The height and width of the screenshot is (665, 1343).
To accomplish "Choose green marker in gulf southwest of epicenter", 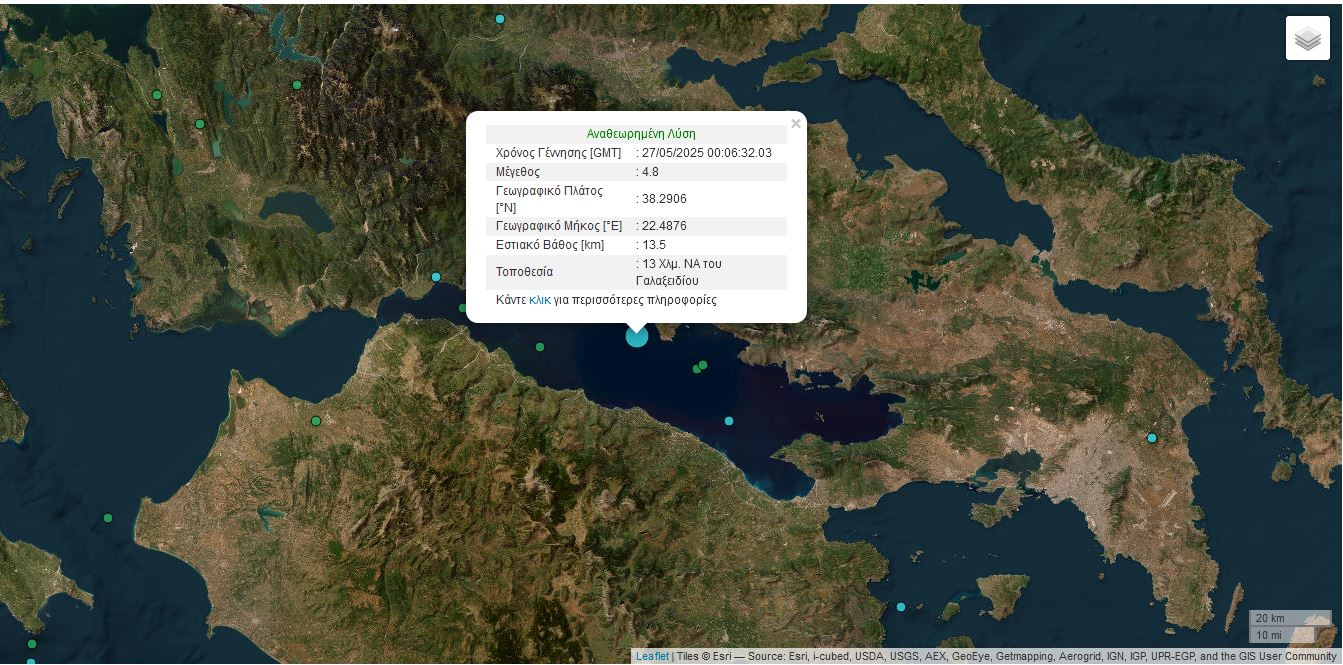I will [x=540, y=347].
